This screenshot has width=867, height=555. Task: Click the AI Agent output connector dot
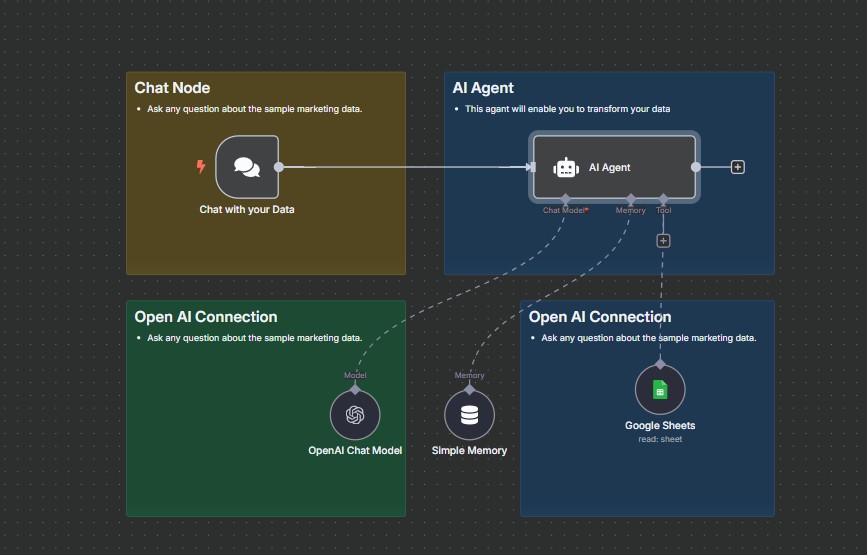[696, 167]
